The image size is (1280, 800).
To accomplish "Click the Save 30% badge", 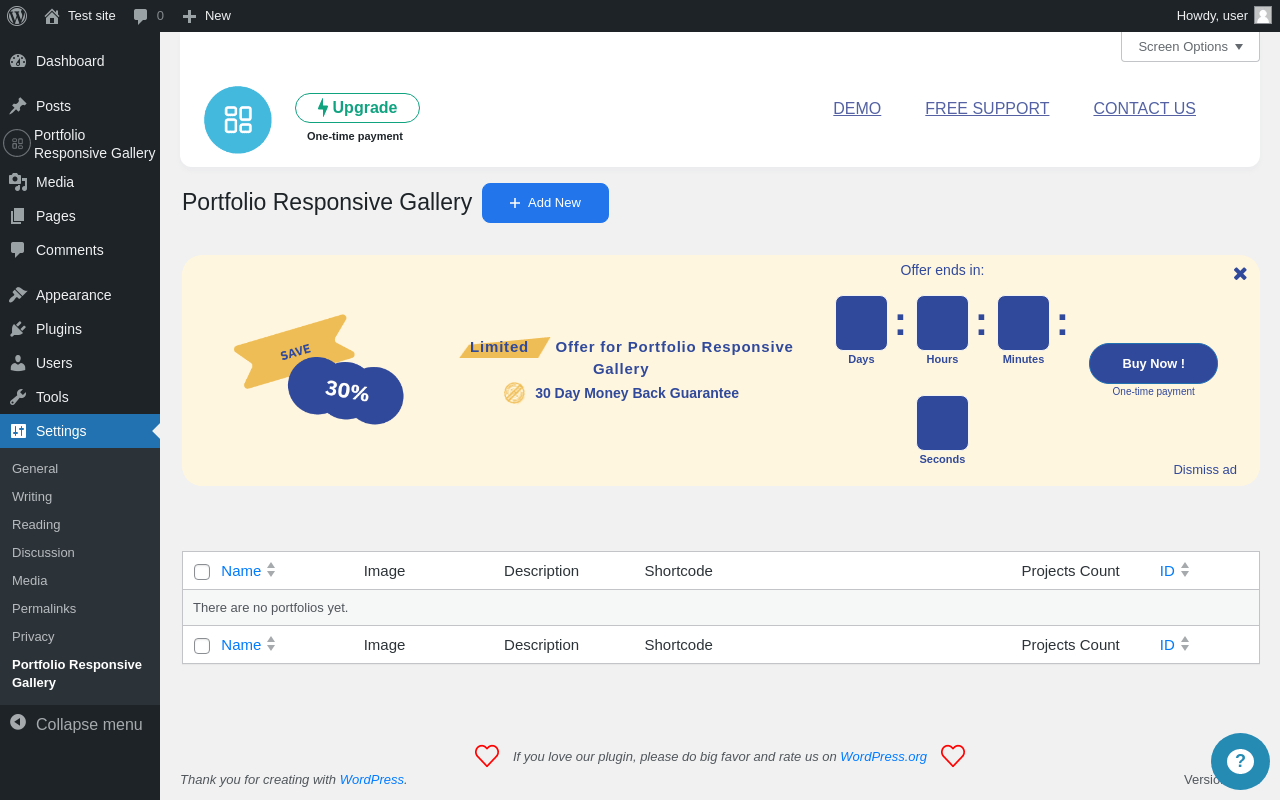I will [x=319, y=370].
